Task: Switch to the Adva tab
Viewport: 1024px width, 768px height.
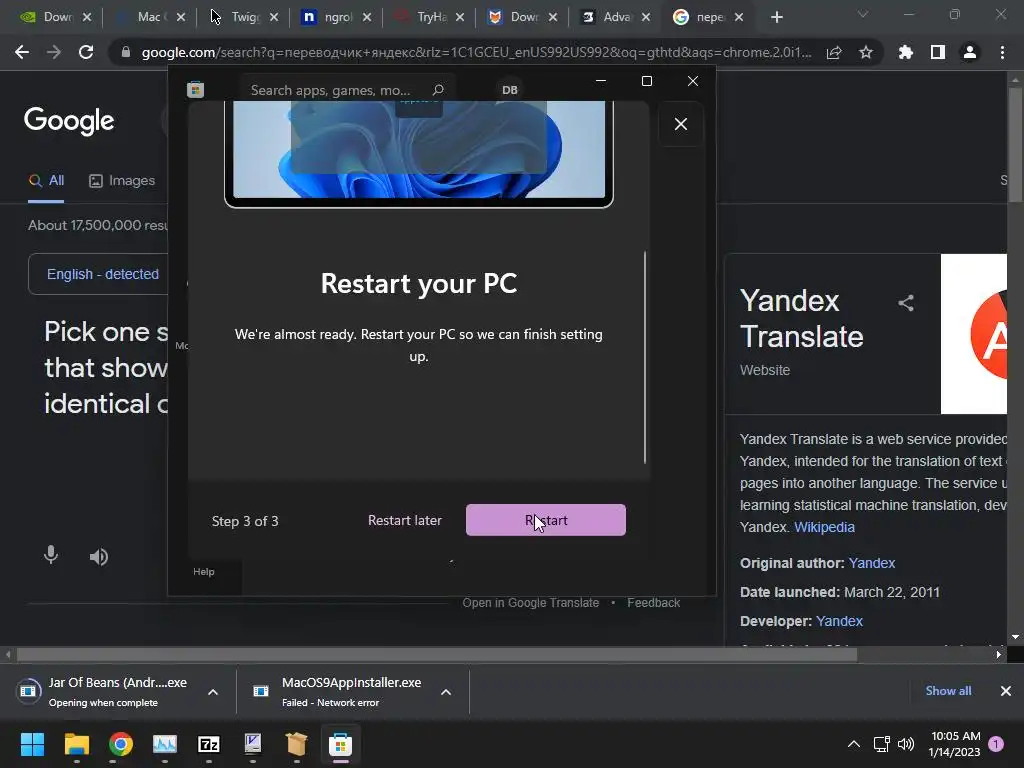Action: pos(617,17)
